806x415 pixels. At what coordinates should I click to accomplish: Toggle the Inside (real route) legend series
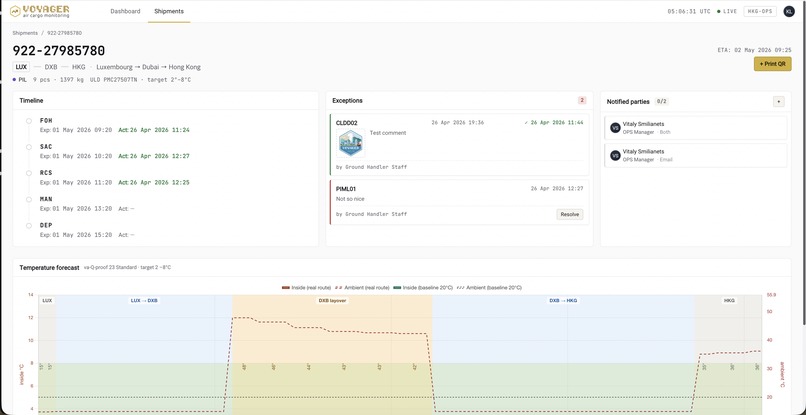pyautogui.click(x=305, y=287)
